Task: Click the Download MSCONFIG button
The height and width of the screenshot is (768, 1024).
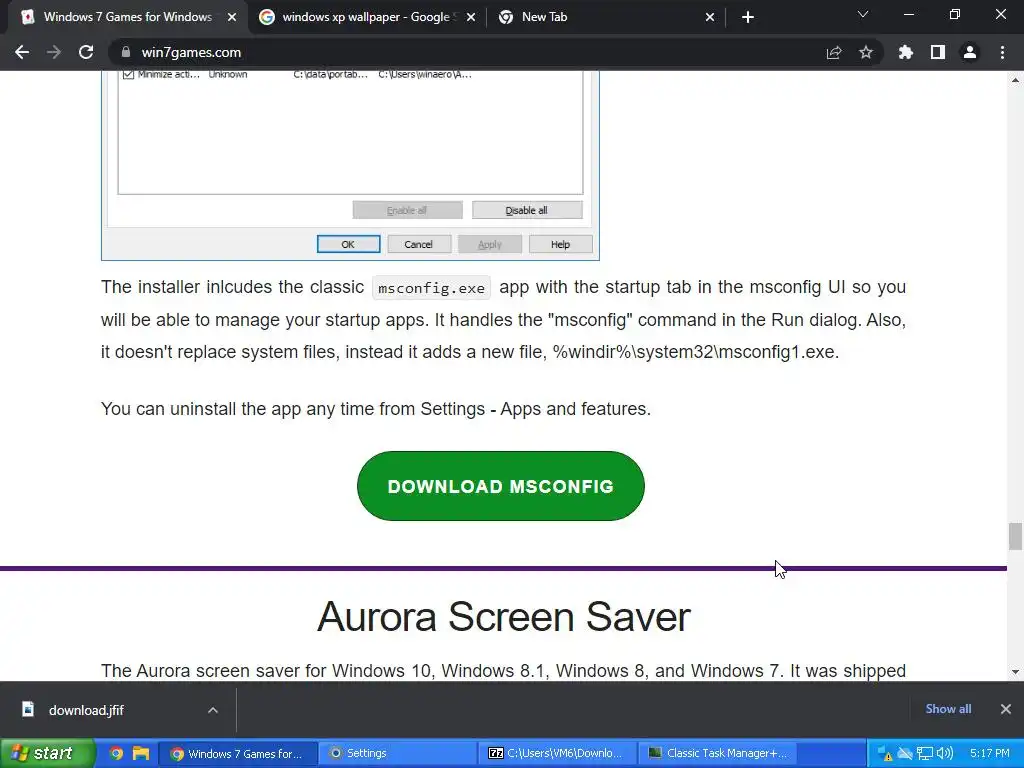Action: pyautogui.click(x=501, y=486)
